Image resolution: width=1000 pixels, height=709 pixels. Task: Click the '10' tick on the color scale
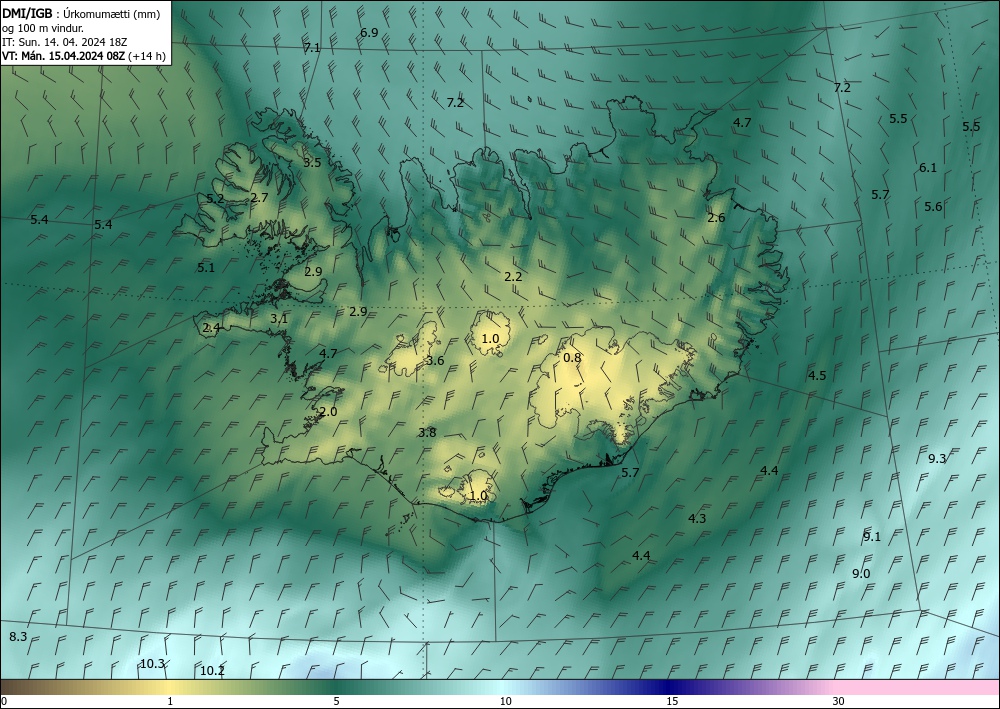click(505, 701)
